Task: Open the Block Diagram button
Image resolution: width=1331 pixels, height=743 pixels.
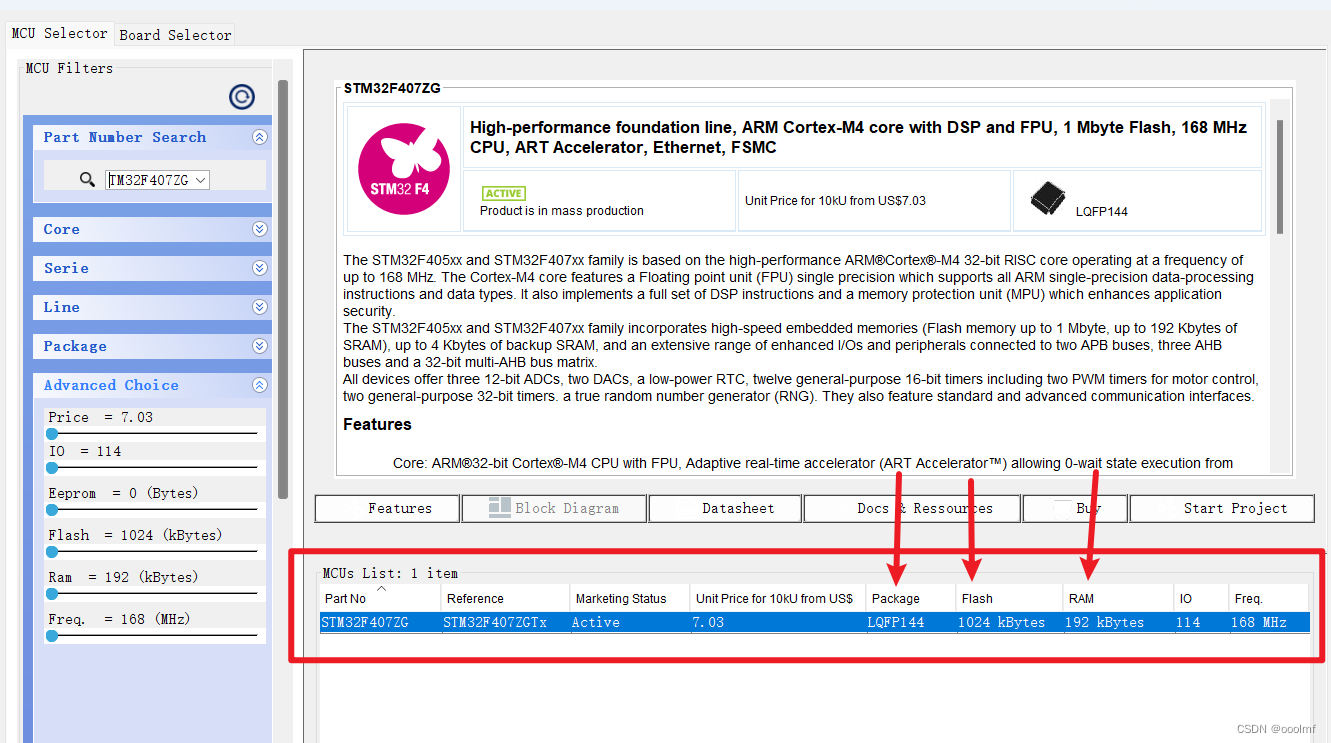Action: point(554,508)
